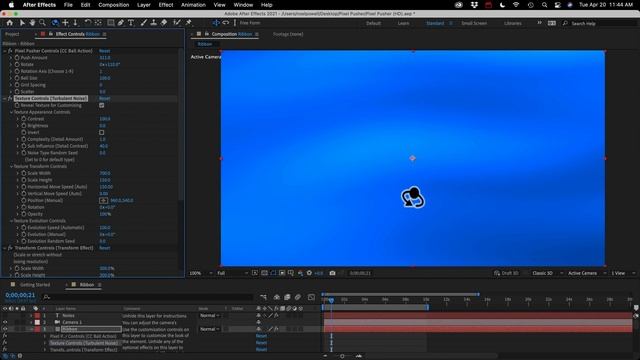
Task: Click the Graph Editor icon in timeline
Action: coord(311,297)
